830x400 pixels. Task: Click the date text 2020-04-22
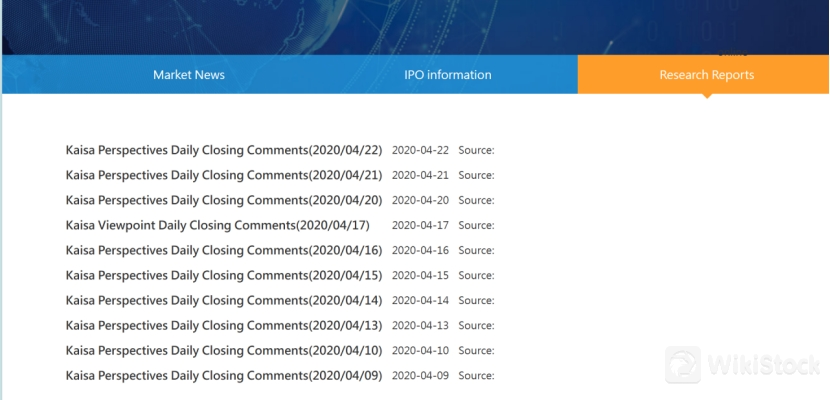420,150
